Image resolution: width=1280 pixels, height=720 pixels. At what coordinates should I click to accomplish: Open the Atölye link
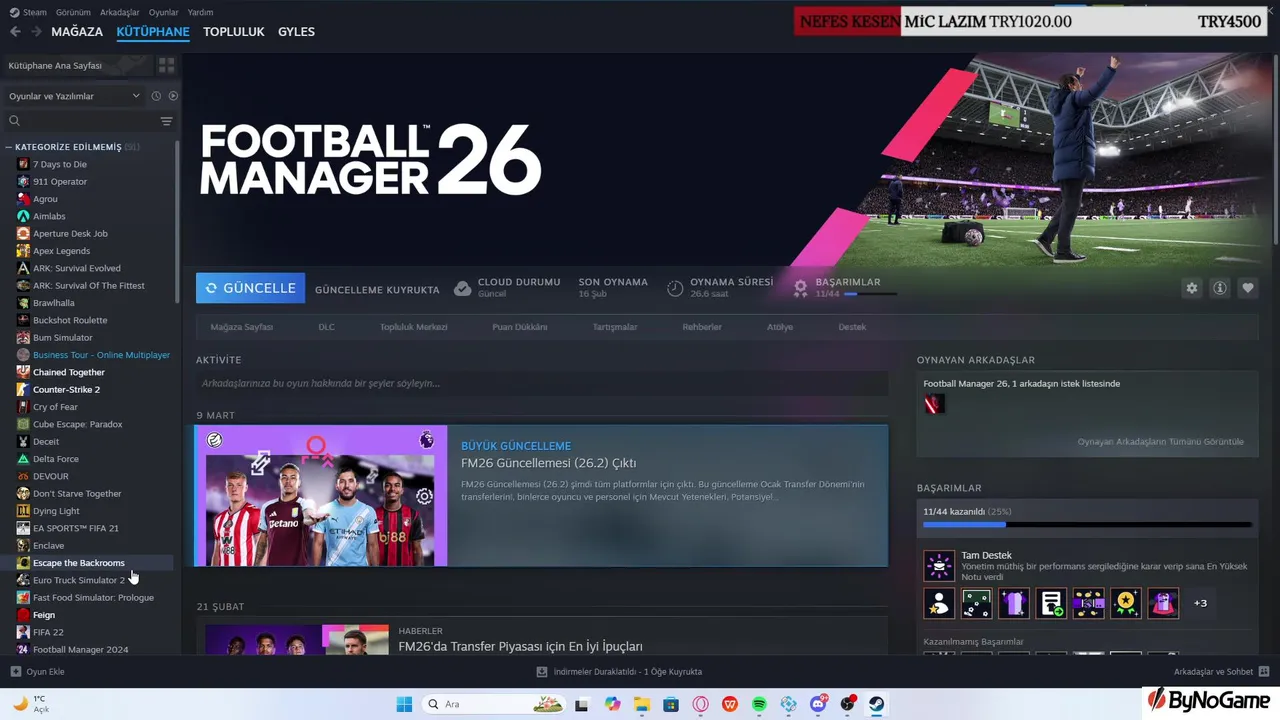(x=780, y=327)
